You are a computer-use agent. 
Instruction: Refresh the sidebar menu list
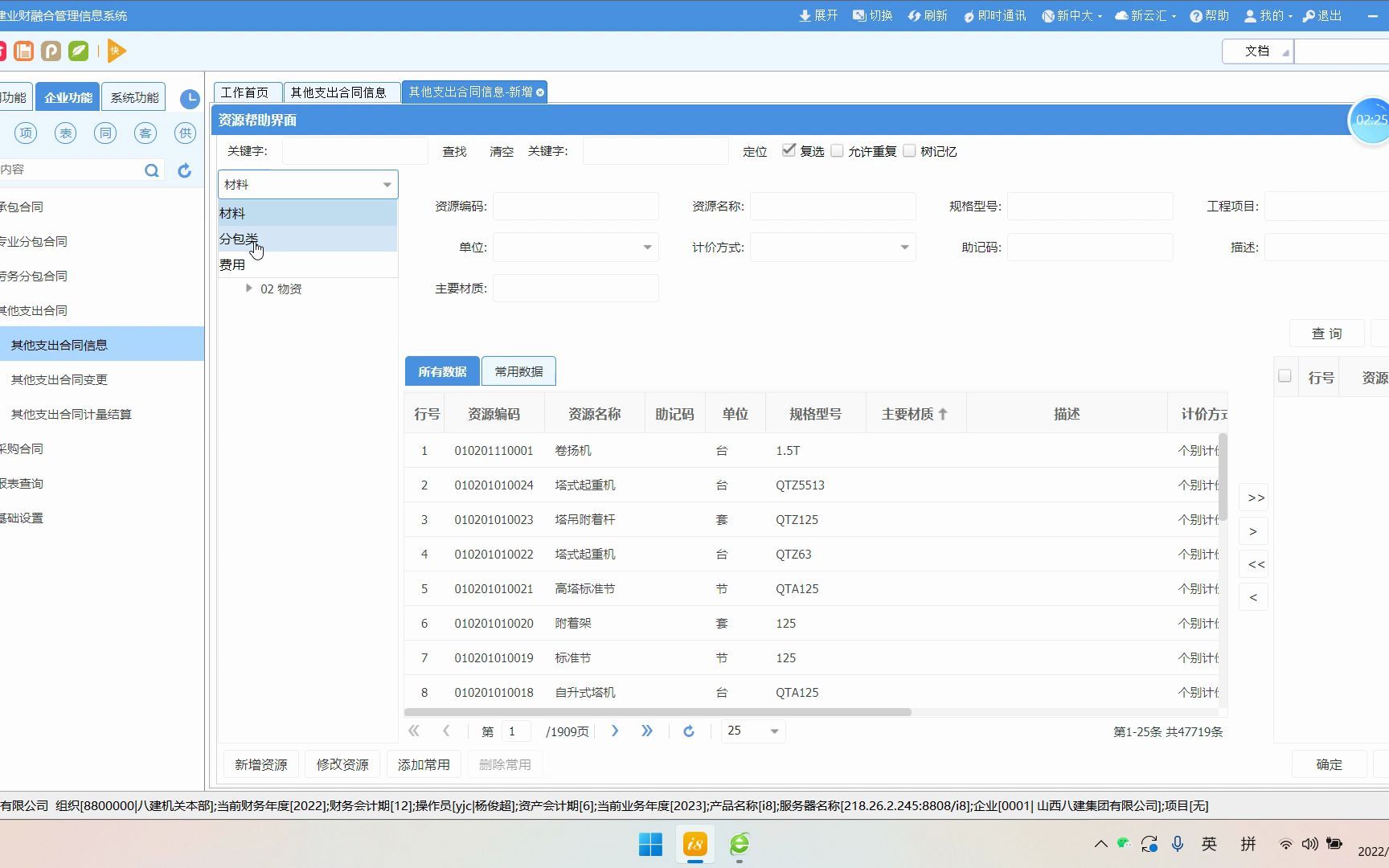(x=184, y=170)
